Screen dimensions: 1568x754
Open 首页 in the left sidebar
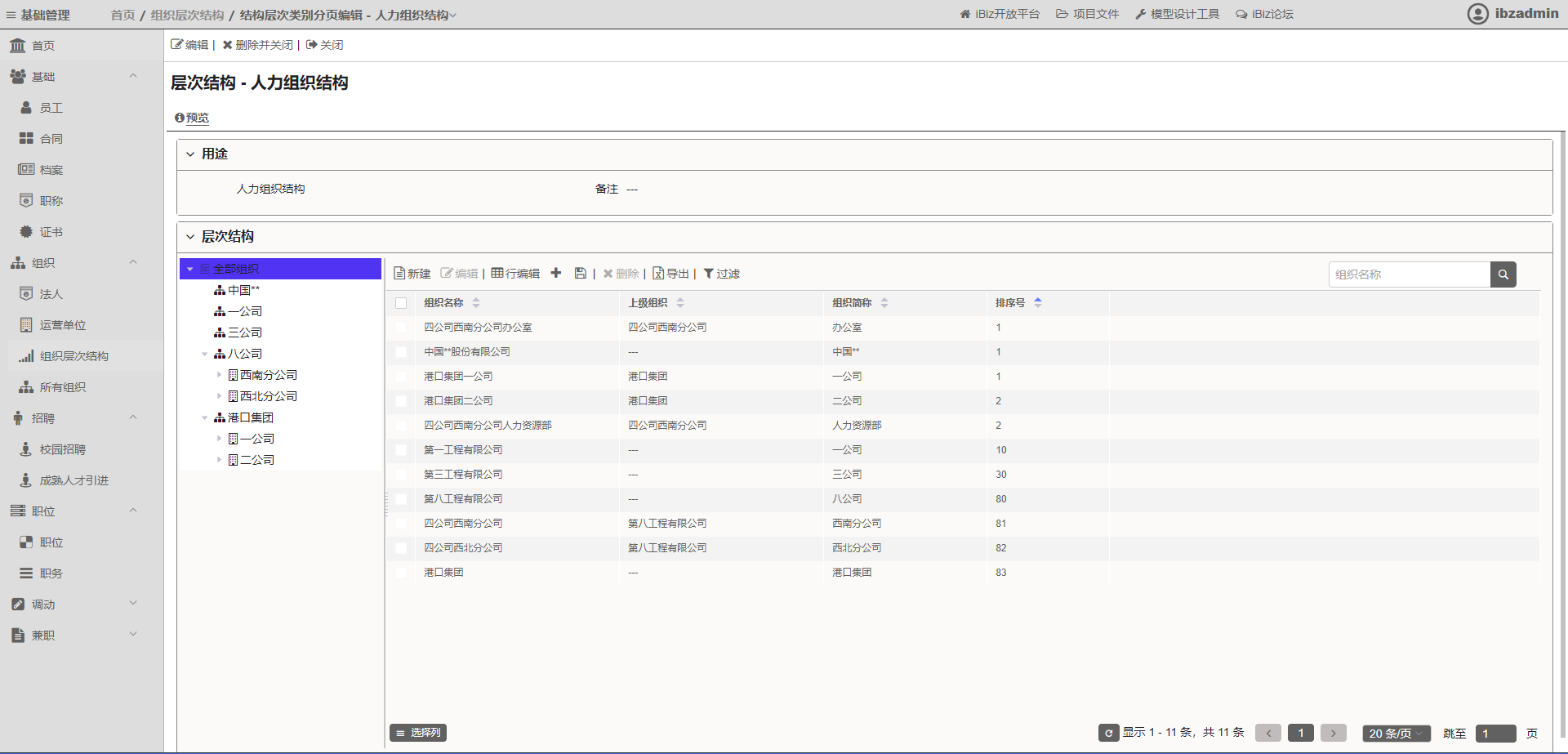click(43, 46)
